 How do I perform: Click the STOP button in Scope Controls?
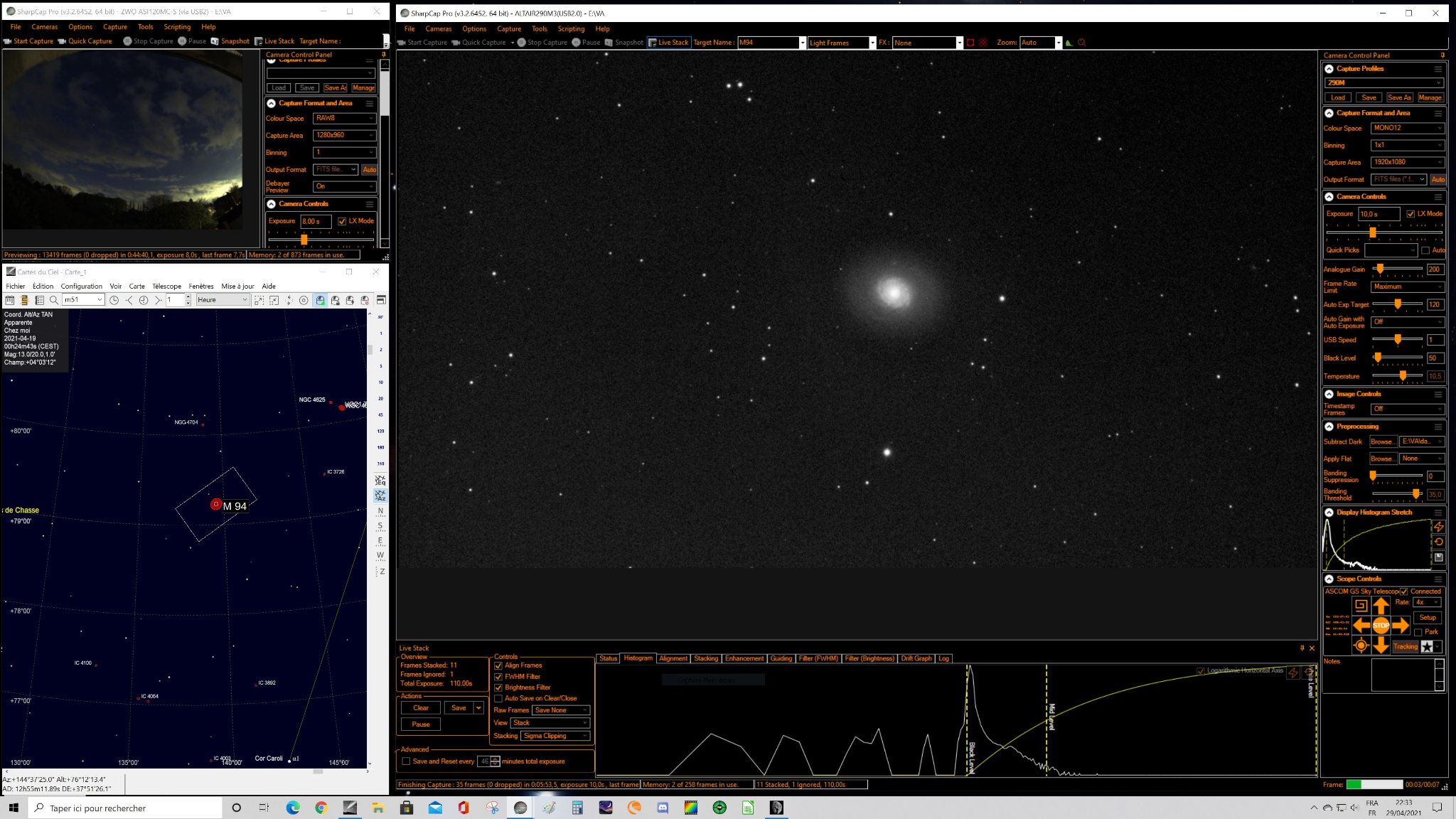pyautogui.click(x=1381, y=626)
